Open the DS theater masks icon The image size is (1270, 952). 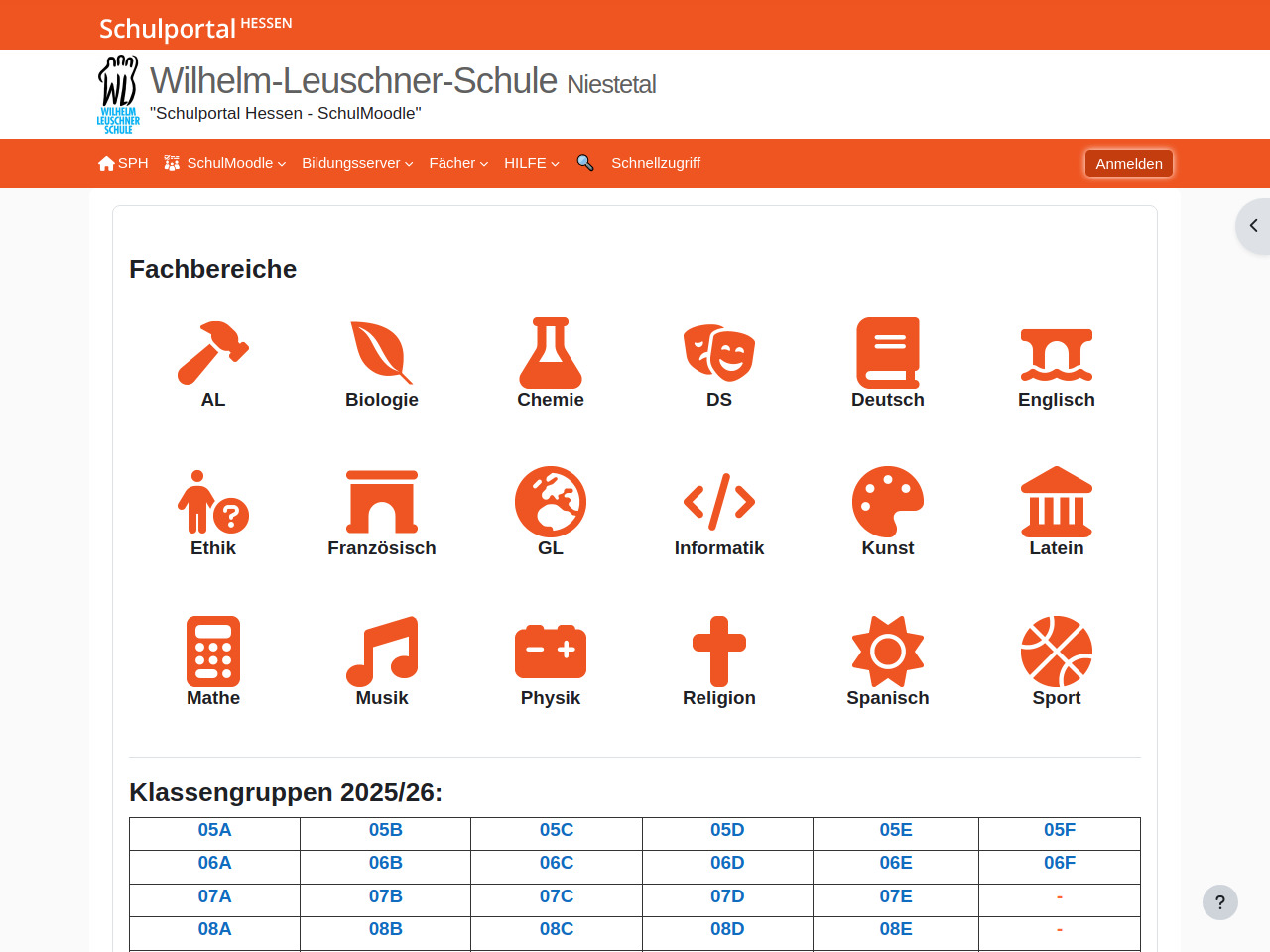point(719,353)
